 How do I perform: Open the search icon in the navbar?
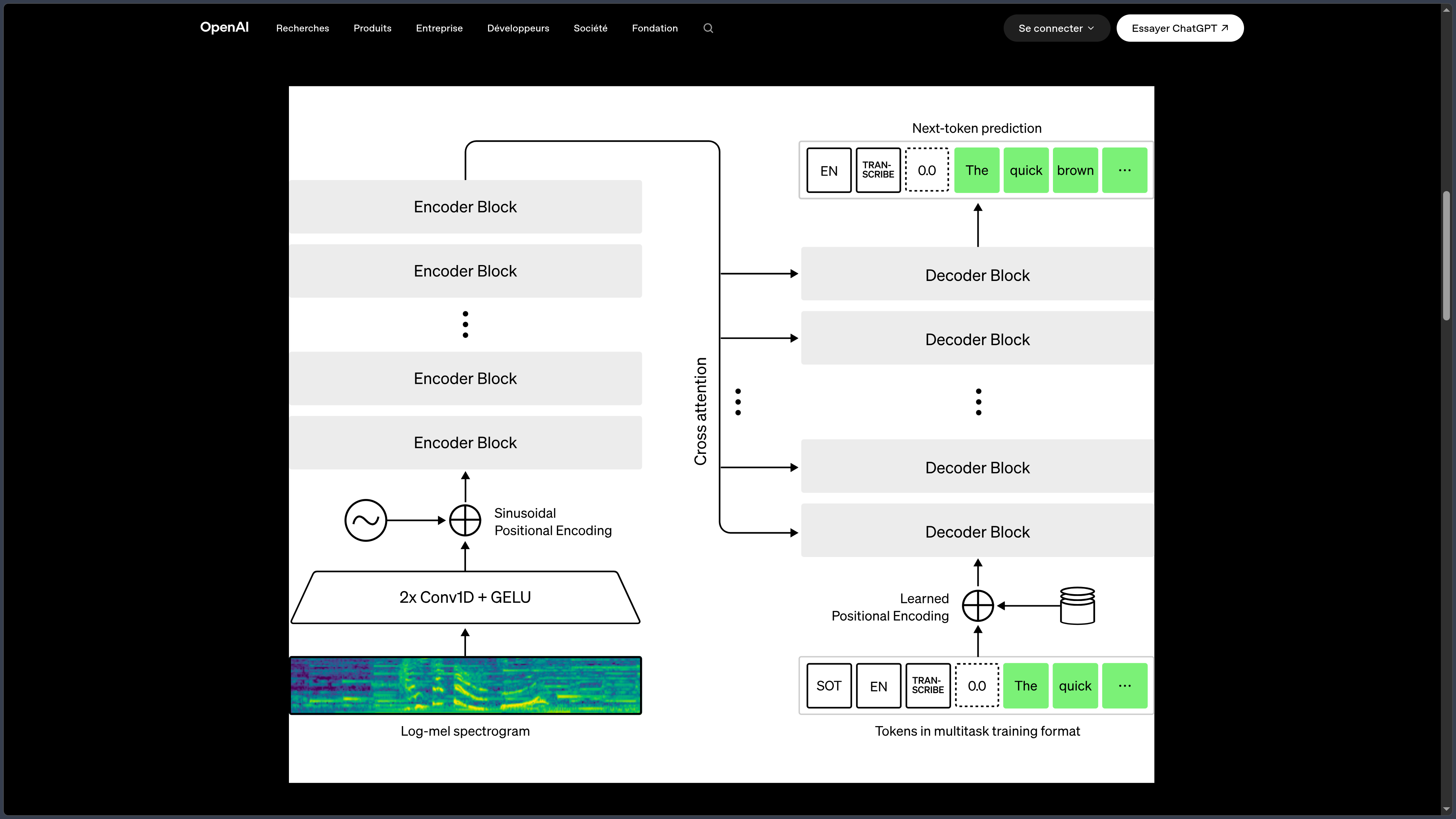(x=708, y=28)
